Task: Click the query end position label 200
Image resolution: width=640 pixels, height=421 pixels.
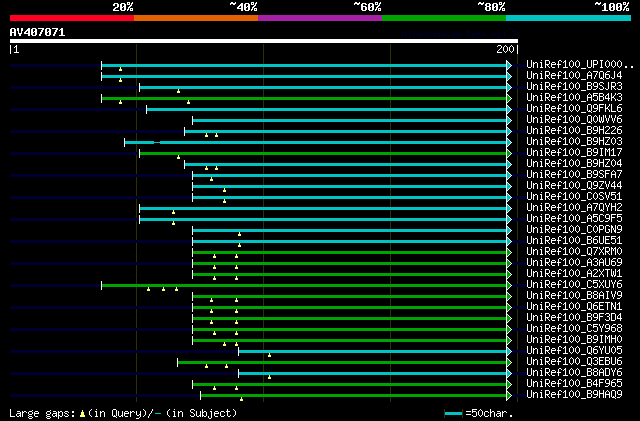Action: click(505, 49)
